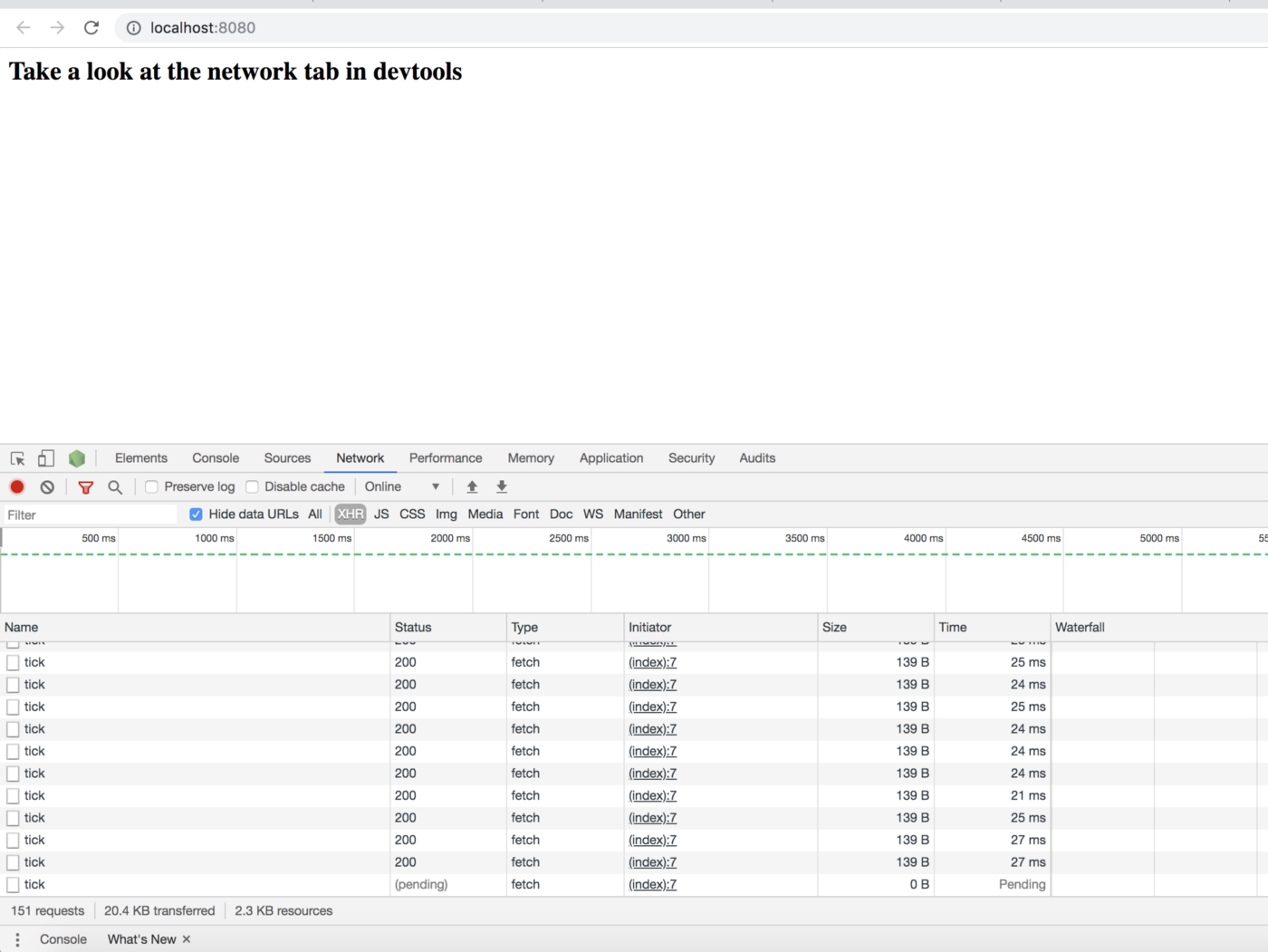Click the Waterfall column header

point(1159,627)
